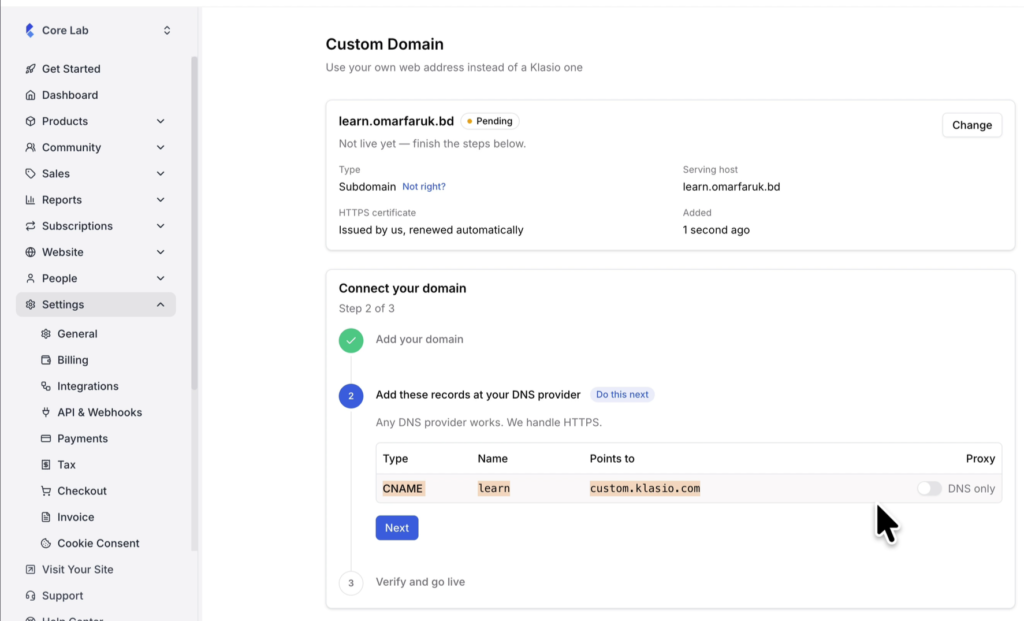1024x621 pixels.
Task: Click the Payments card icon
Action: click(x=46, y=438)
